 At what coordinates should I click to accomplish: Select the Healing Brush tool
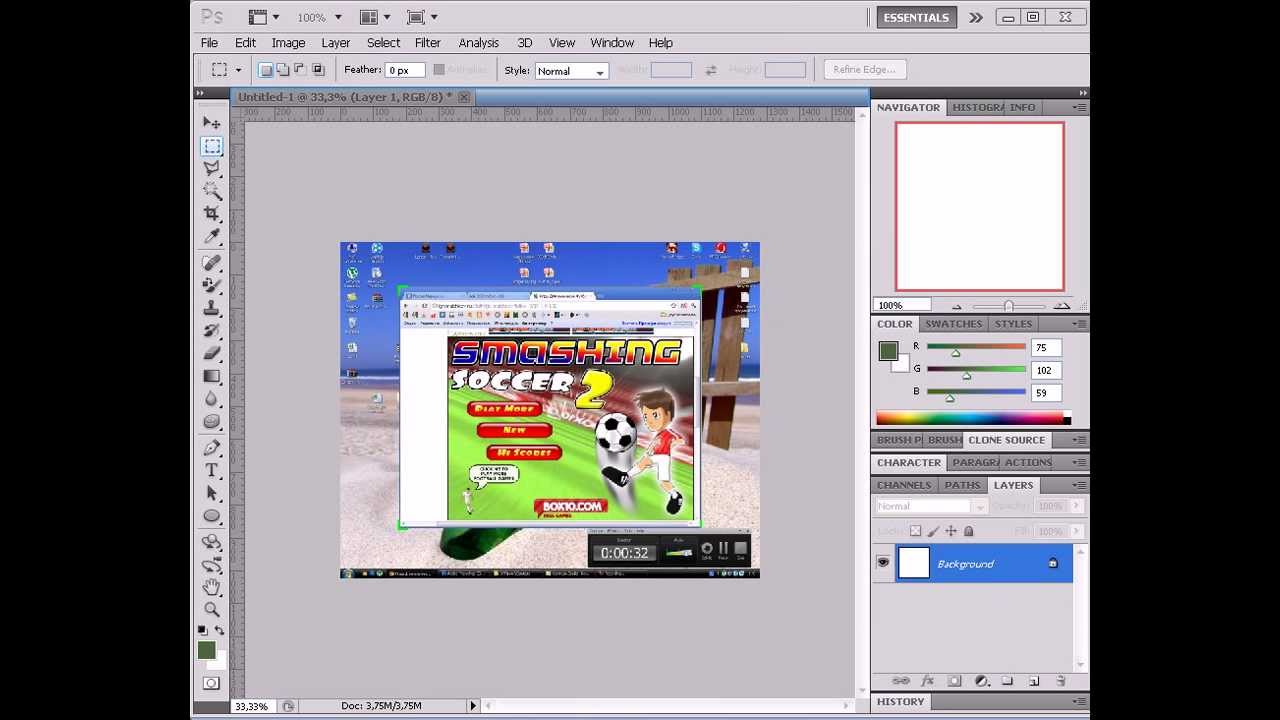tap(212, 262)
